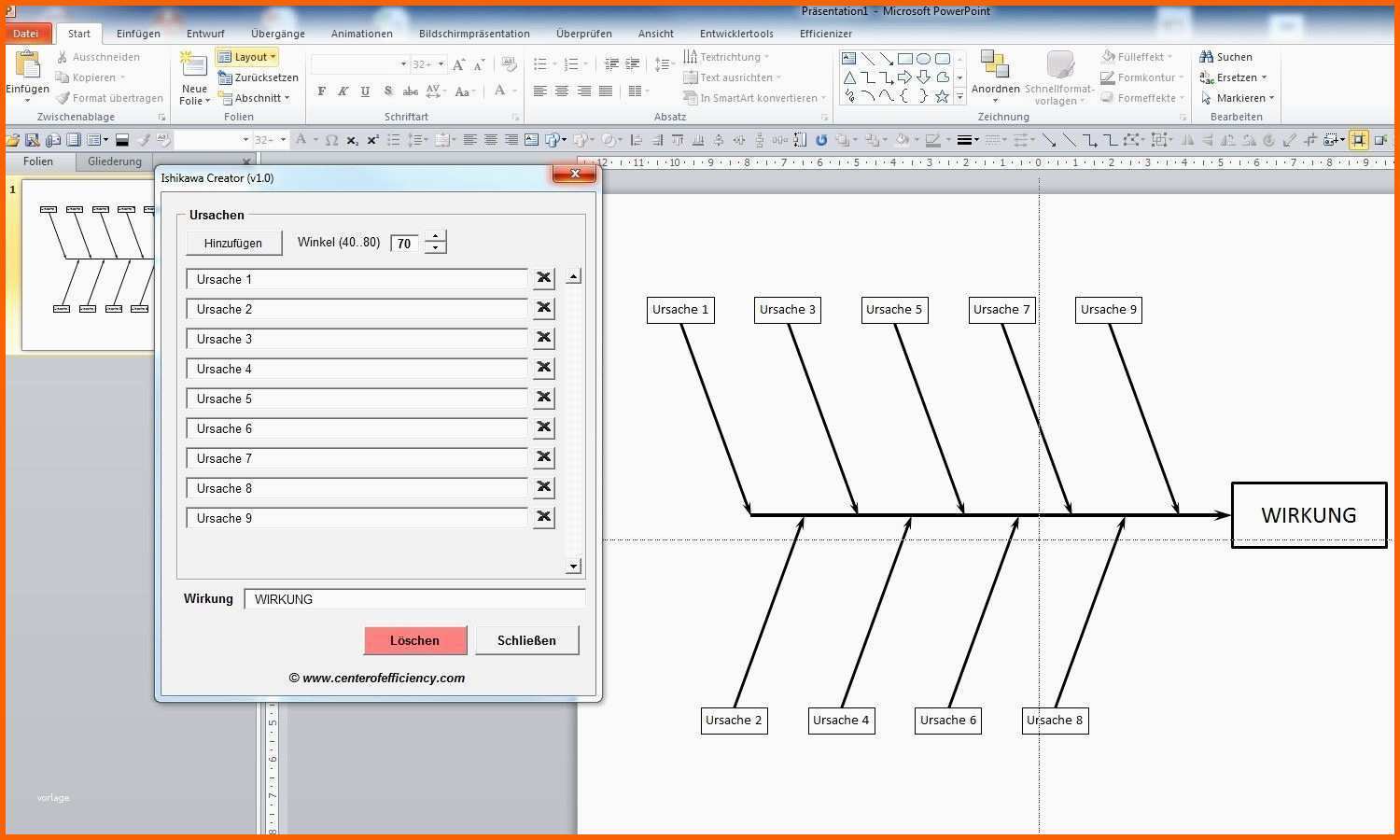This screenshot has width=1400, height=840.
Task: Open the Ersetzen dropdown arrow
Action: click(1265, 77)
